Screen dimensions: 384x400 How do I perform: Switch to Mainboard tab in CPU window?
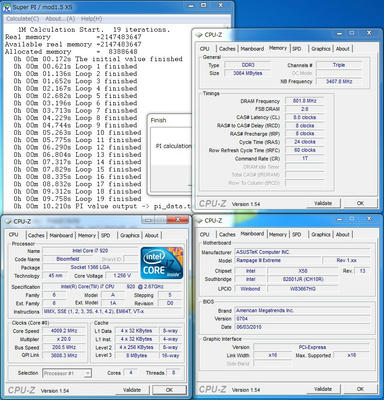click(x=61, y=235)
